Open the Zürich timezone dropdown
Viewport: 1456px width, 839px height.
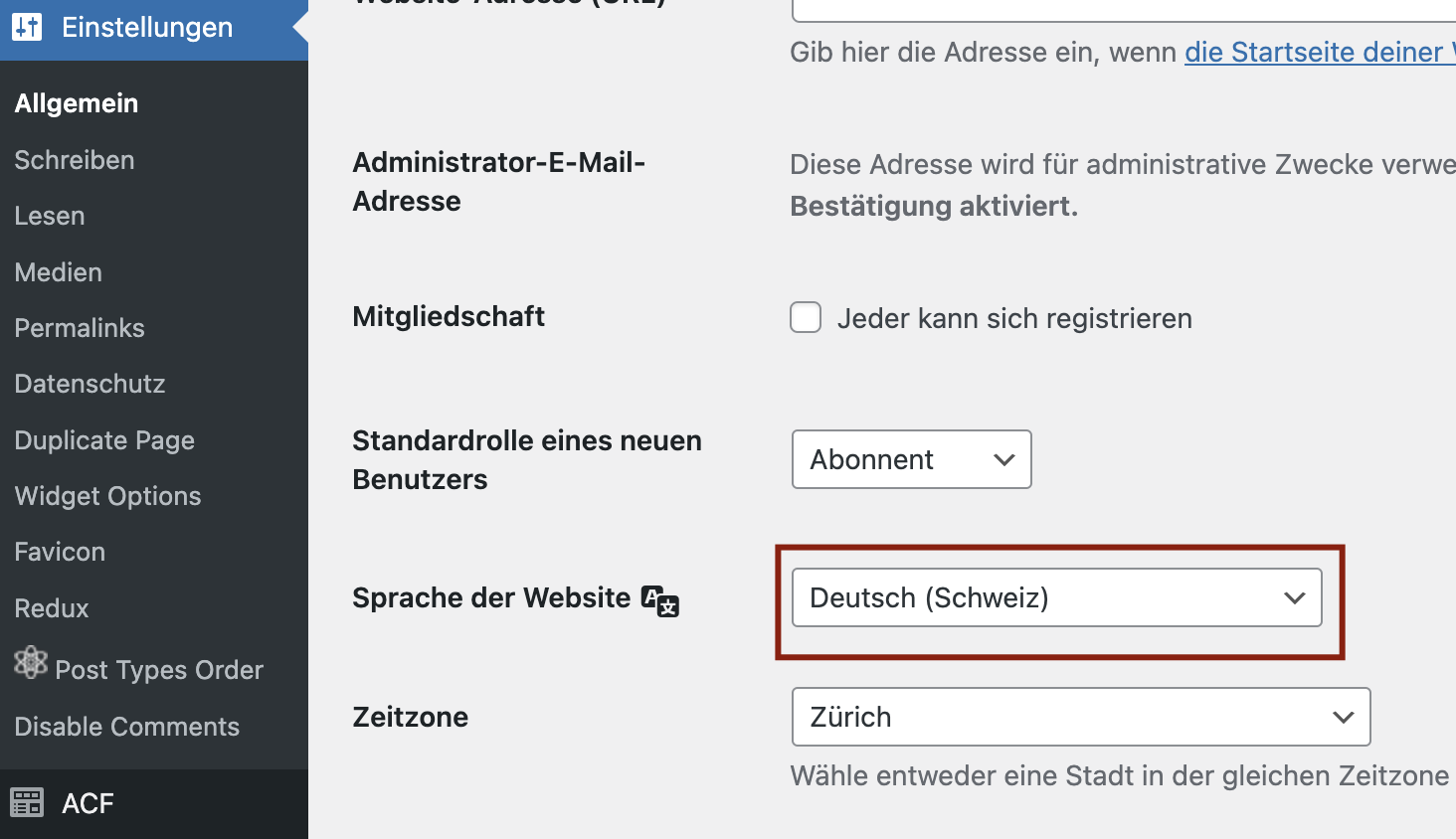(1081, 717)
